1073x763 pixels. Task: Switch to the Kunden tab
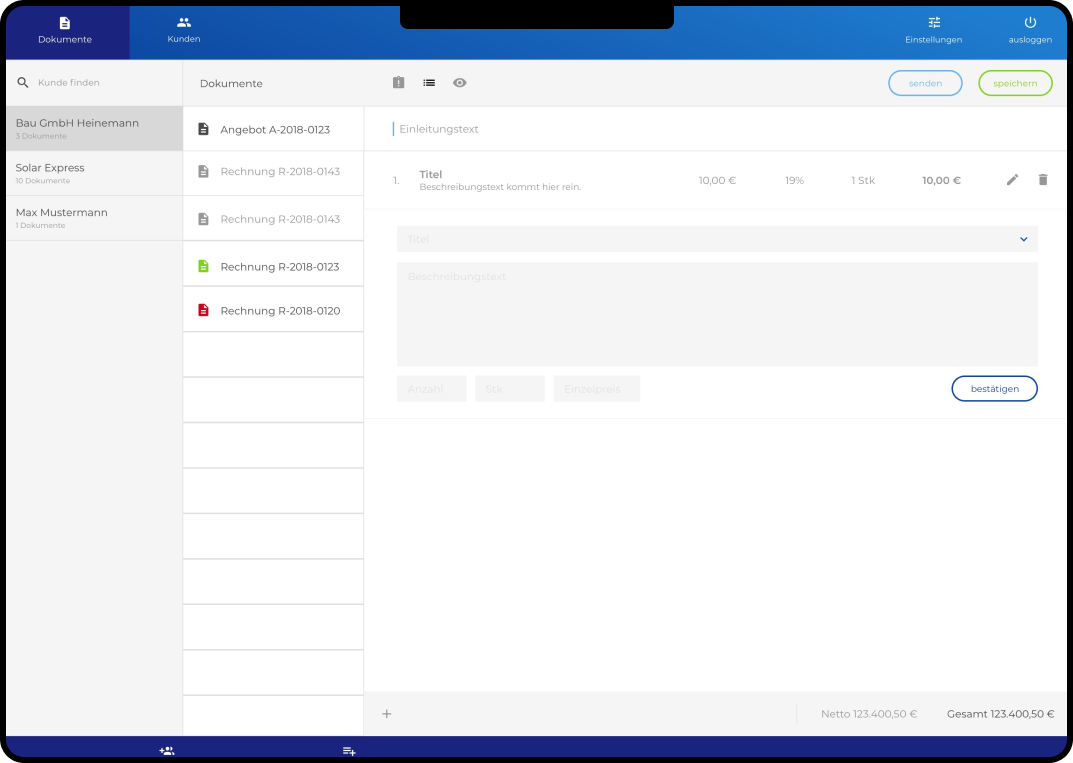click(184, 31)
